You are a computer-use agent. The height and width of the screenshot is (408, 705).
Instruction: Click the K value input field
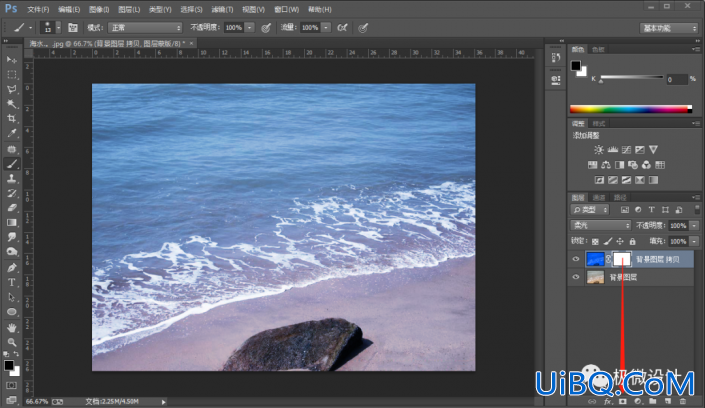[x=677, y=80]
